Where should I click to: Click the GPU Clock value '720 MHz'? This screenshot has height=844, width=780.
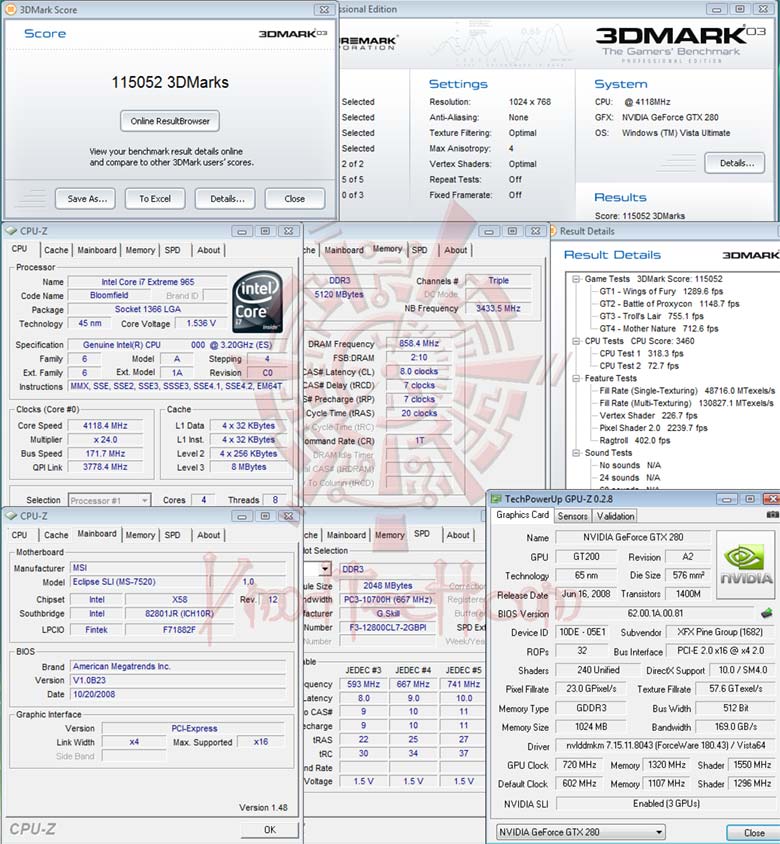(x=579, y=765)
